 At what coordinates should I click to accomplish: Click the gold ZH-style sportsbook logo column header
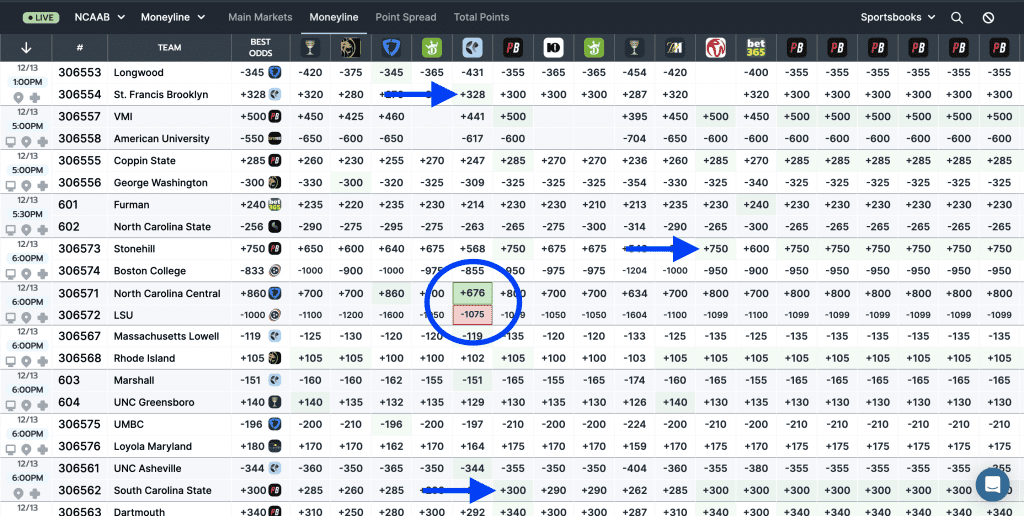coord(675,47)
